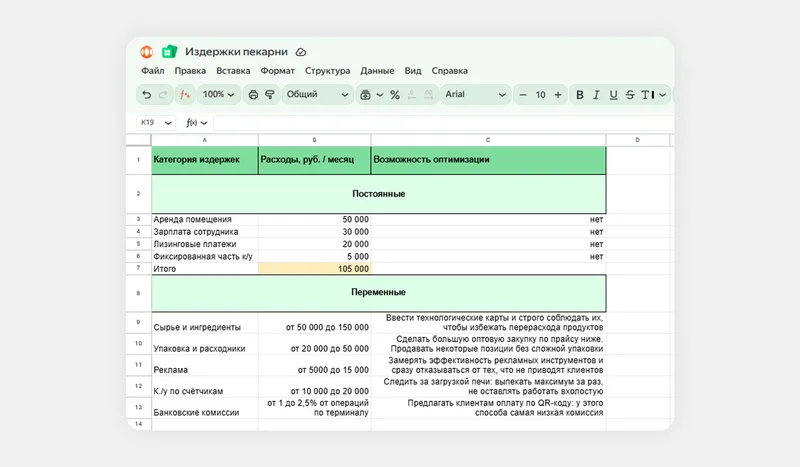Select the cell with 50 000

pos(314,219)
